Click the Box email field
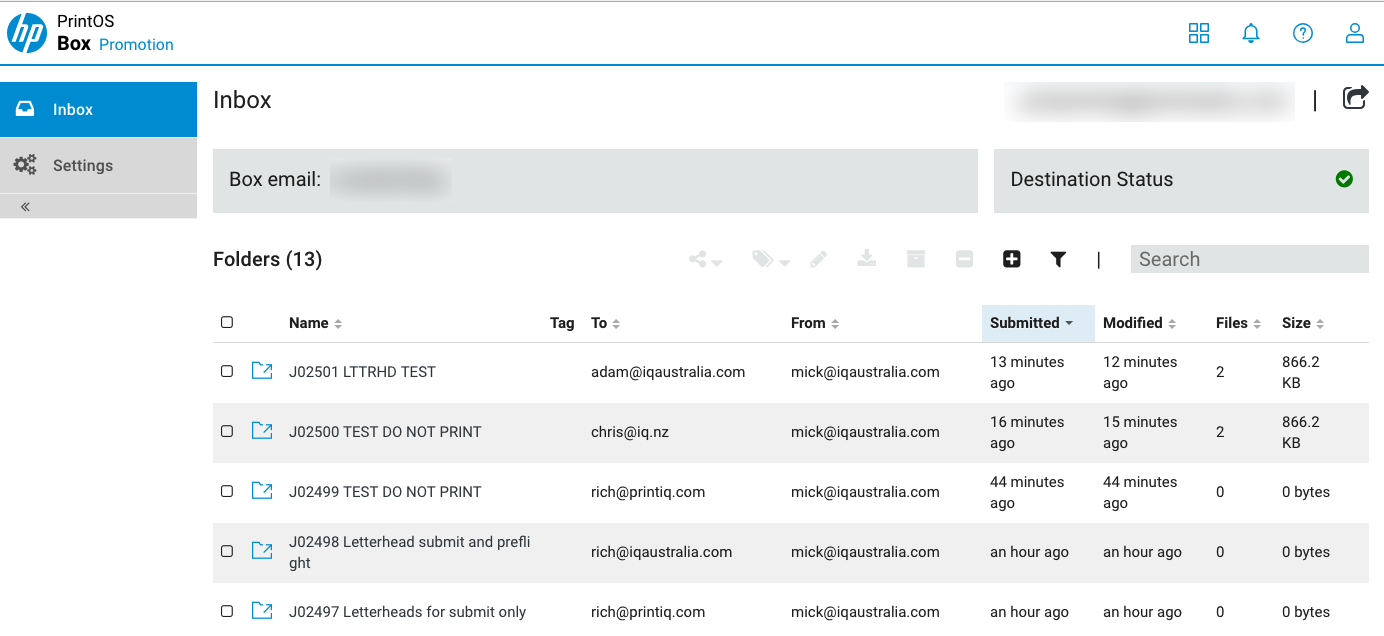This screenshot has width=1384, height=636. (x=595, y=180)
